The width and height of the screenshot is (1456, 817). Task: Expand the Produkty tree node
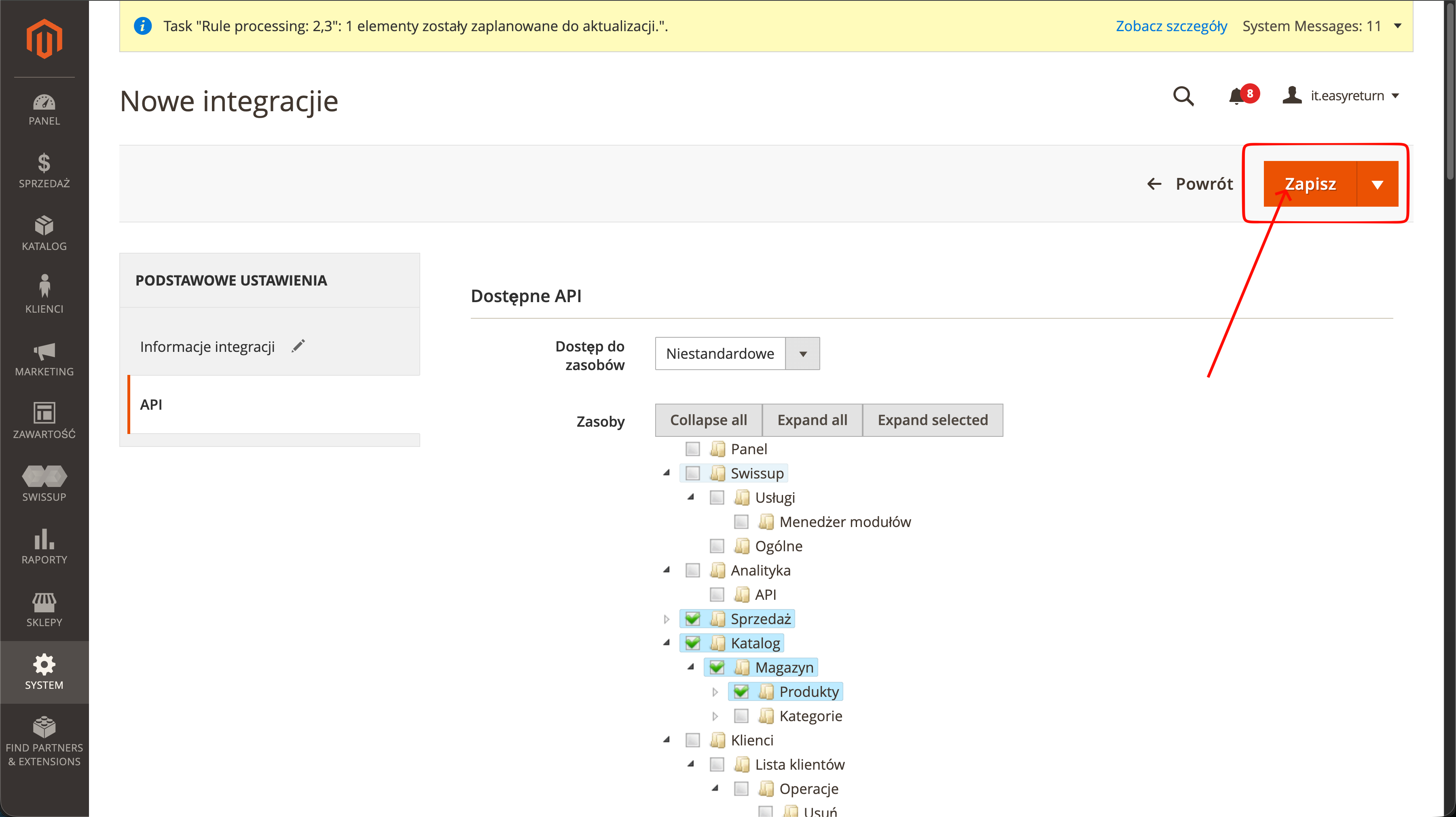tap(715, 692)
